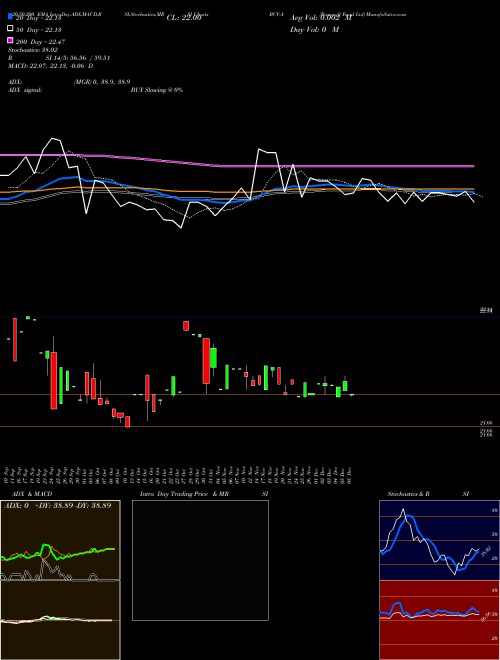Click the white price line's peak near 11 Nov
This screenshot has width=500, height=660.
[258, 149]
